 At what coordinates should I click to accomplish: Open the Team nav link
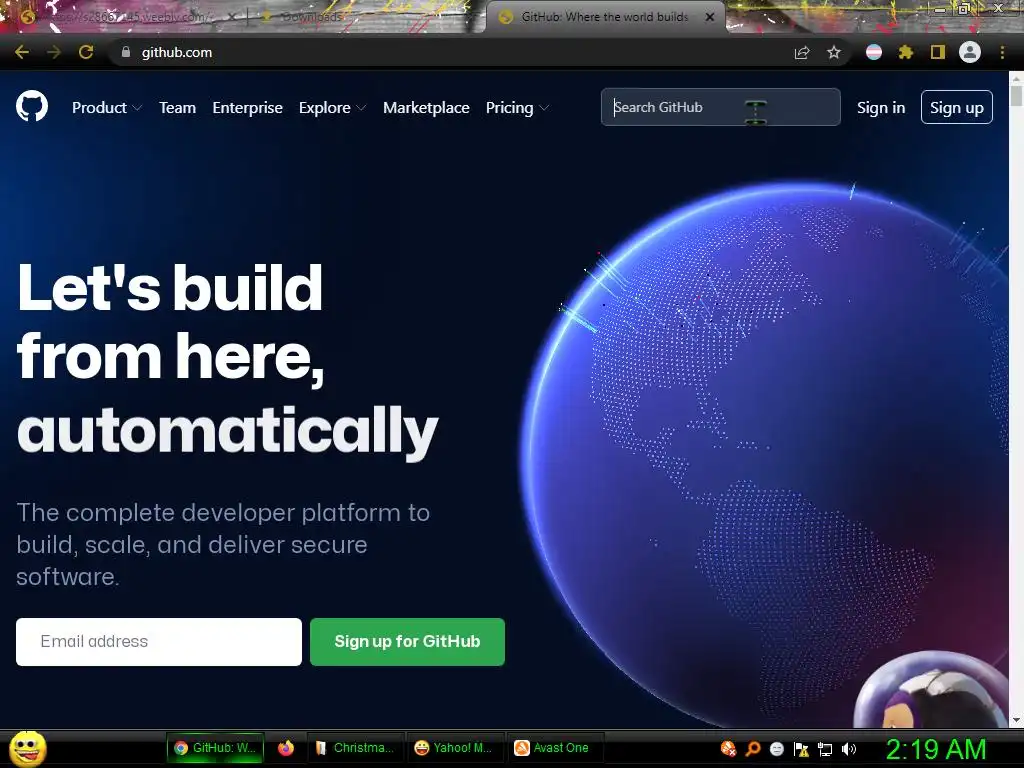tap(178, 108)
